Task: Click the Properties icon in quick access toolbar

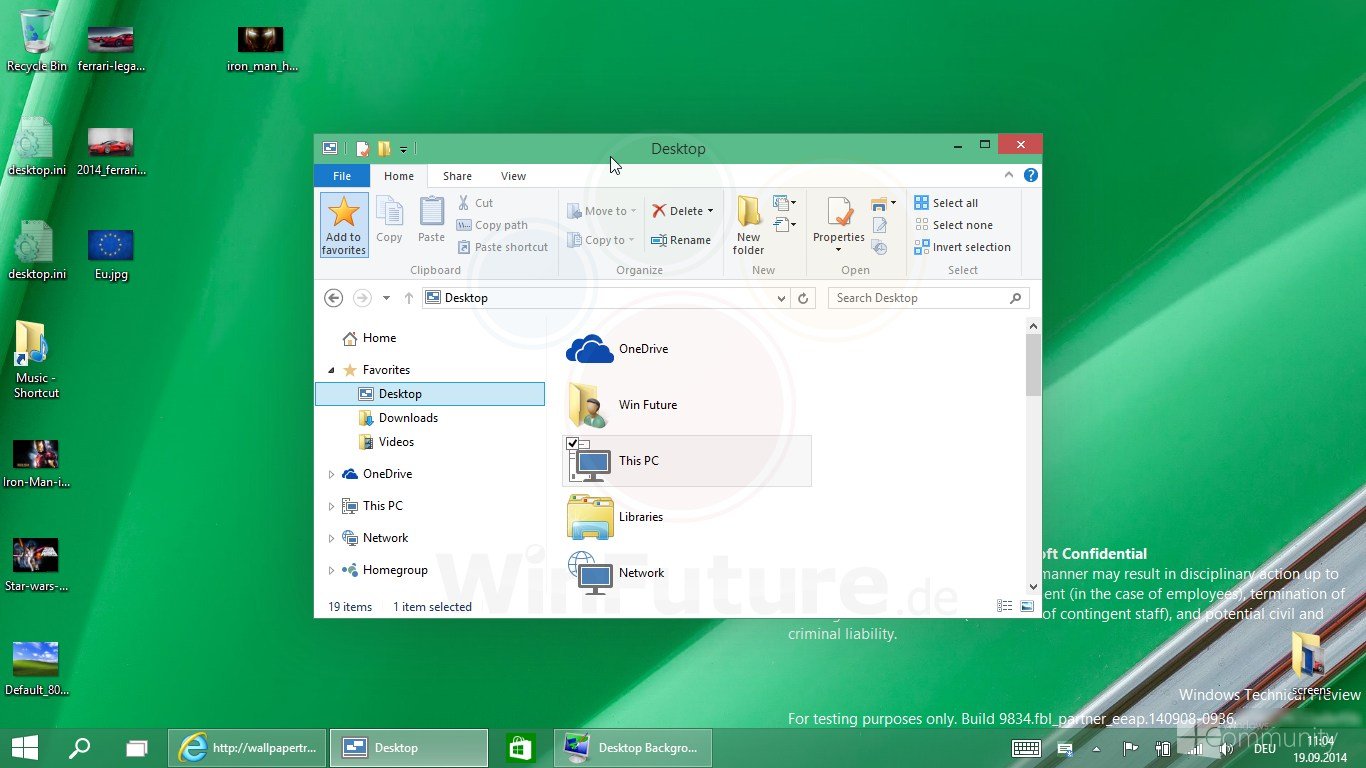Action: click(362, 149)
